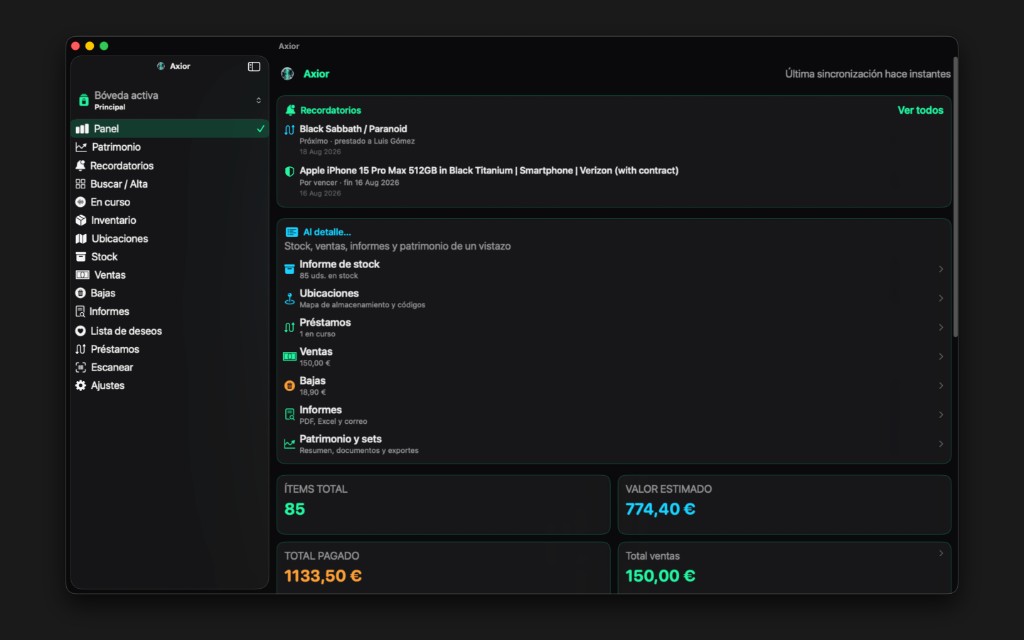Select Ajustes in the sidebar
This screenshot has width=1024, height=640.
click(x=170, y=385)
